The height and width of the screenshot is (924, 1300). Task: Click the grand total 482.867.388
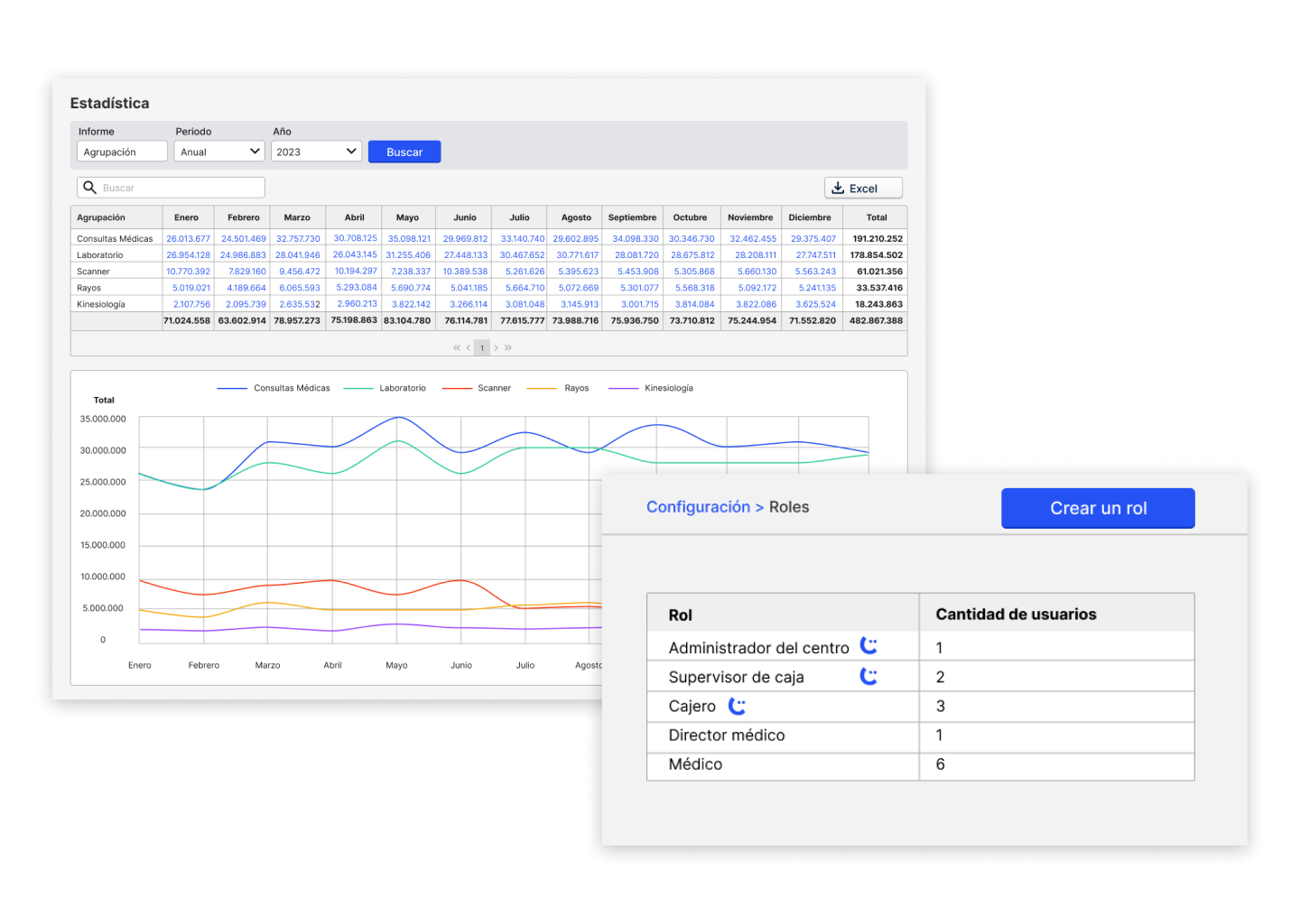(876, 320)
